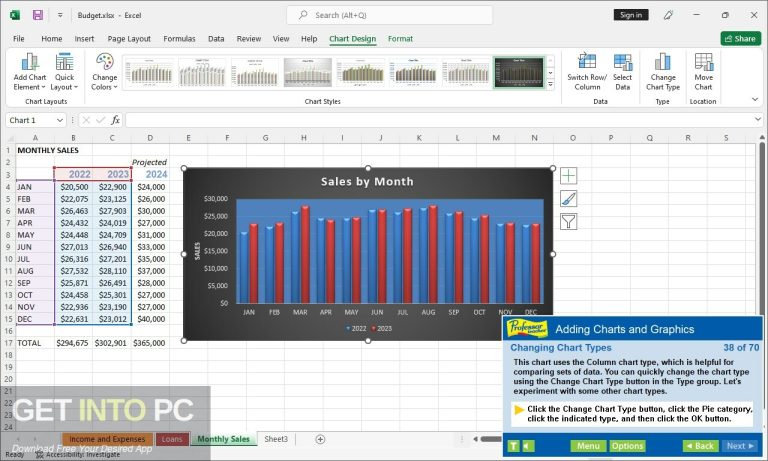Click the Sign in button

[x=631, y=15]
